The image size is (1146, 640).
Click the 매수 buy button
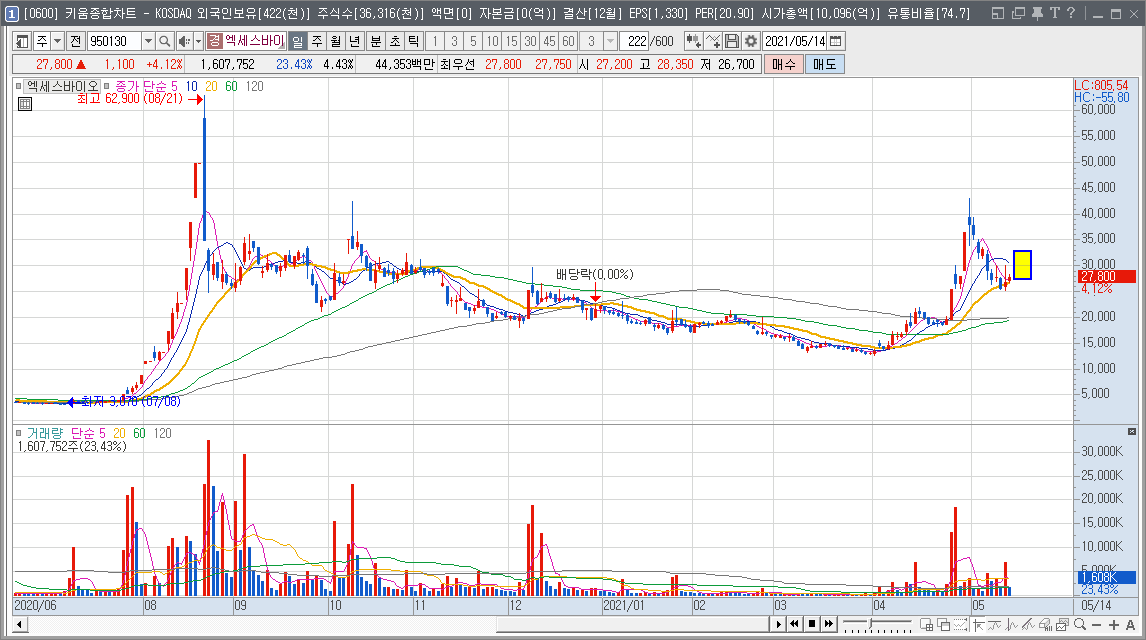[x=783, y=64]
